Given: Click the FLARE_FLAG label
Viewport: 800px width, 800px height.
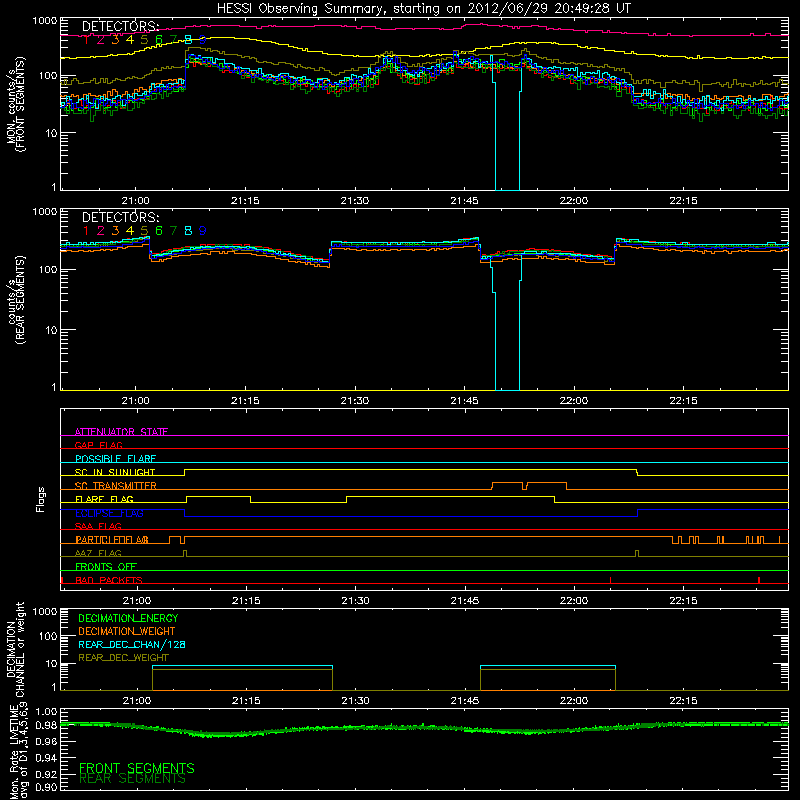Looking at the screenshot, I should 104,499.
